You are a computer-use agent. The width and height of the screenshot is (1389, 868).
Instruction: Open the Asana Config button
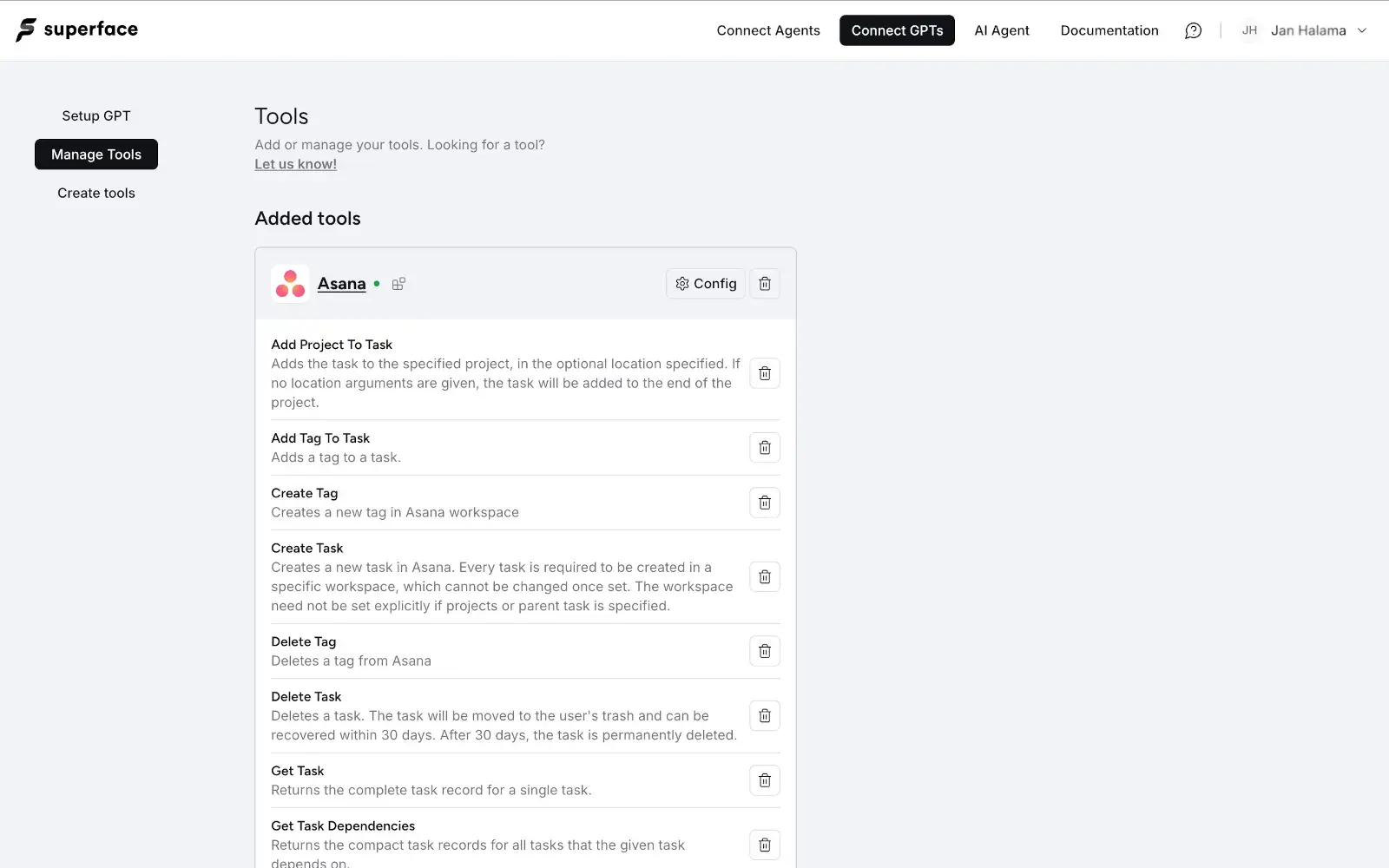pos(705,284)
